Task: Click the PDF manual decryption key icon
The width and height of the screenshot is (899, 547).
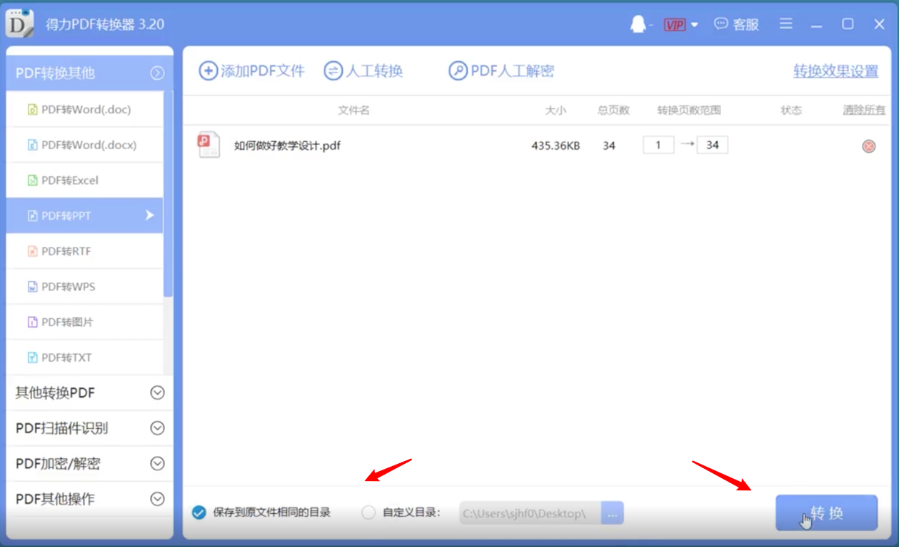Action: [x=458, y=71]
